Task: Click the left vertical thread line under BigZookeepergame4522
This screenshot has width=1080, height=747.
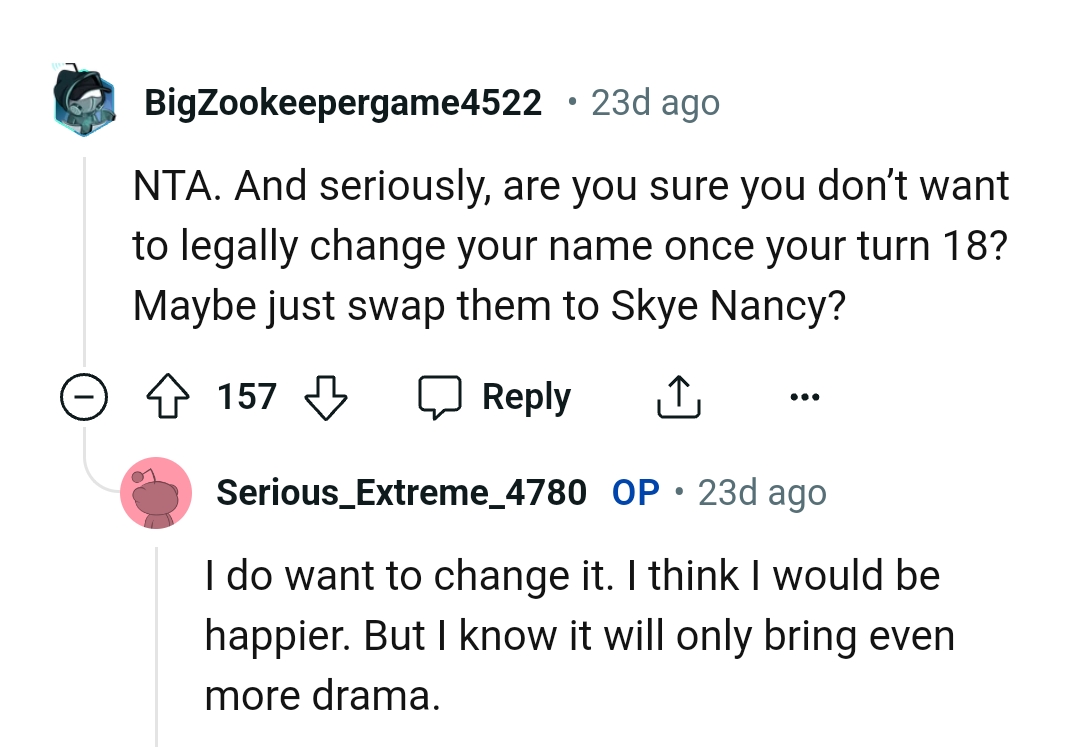Action: [x=84, y=260]
